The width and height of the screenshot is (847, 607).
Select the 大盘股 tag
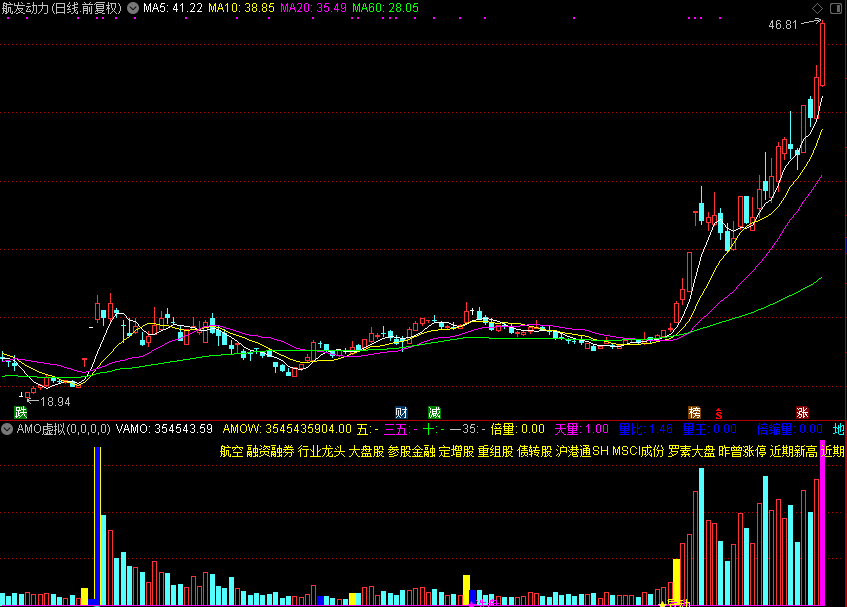click(x=366, y=451)
